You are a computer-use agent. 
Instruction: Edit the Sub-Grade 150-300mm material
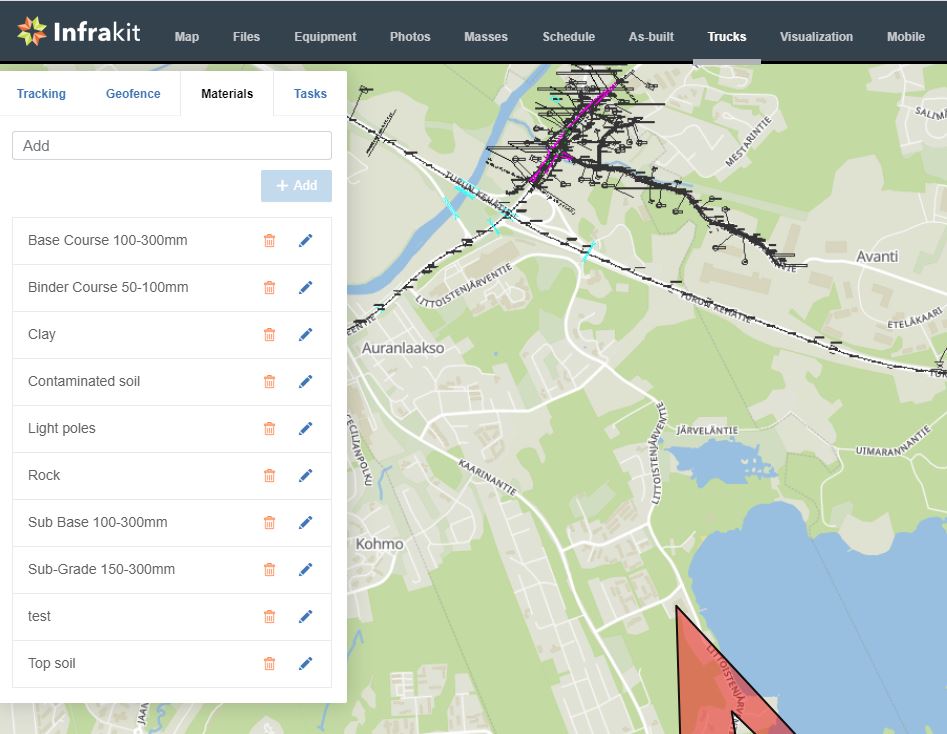tap(306, 570)
